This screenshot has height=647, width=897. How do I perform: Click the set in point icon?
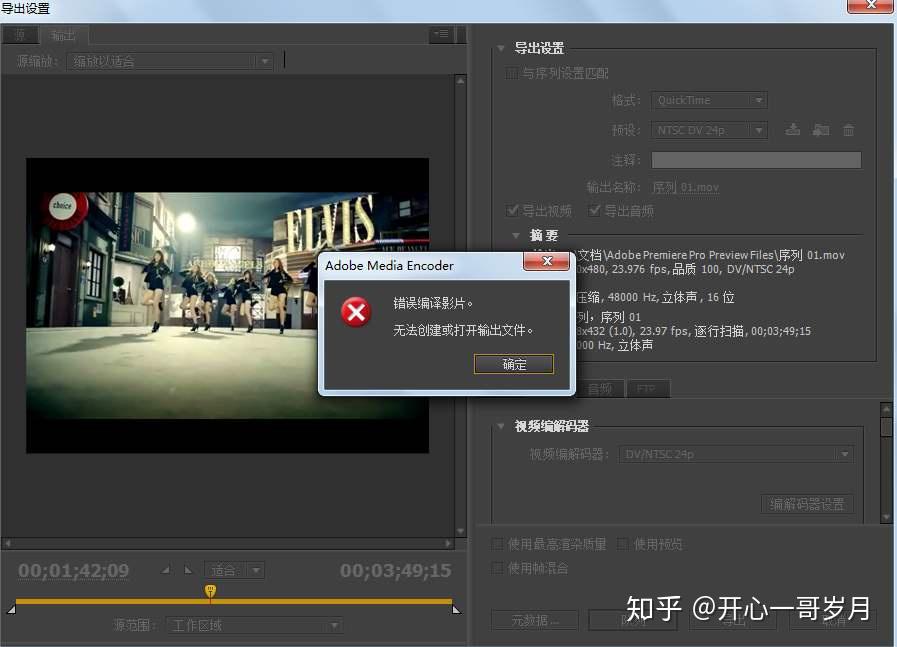tap(166, 570)
